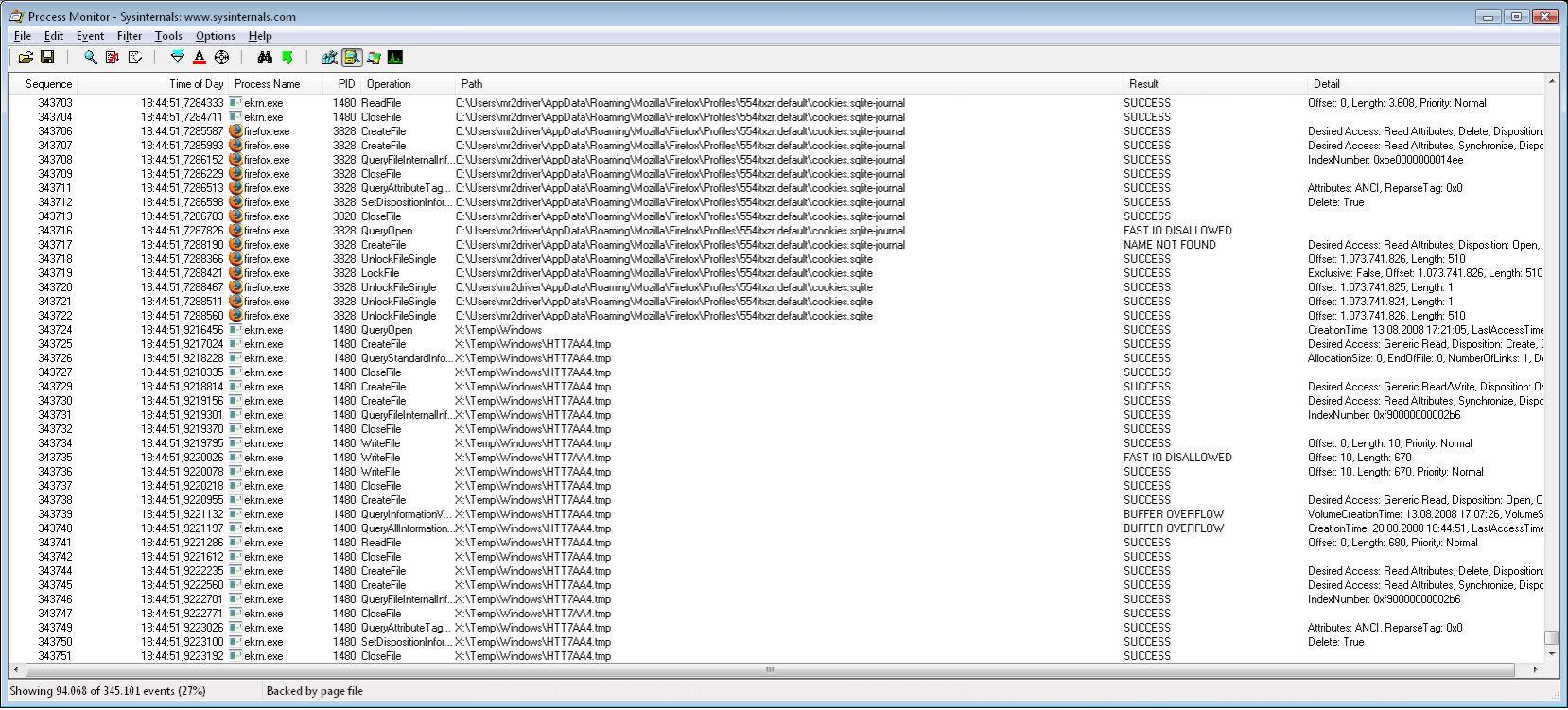Click the horizontal scrollbar right arrow
The height and width of the screenshot is (710, 1568).
1535,669
